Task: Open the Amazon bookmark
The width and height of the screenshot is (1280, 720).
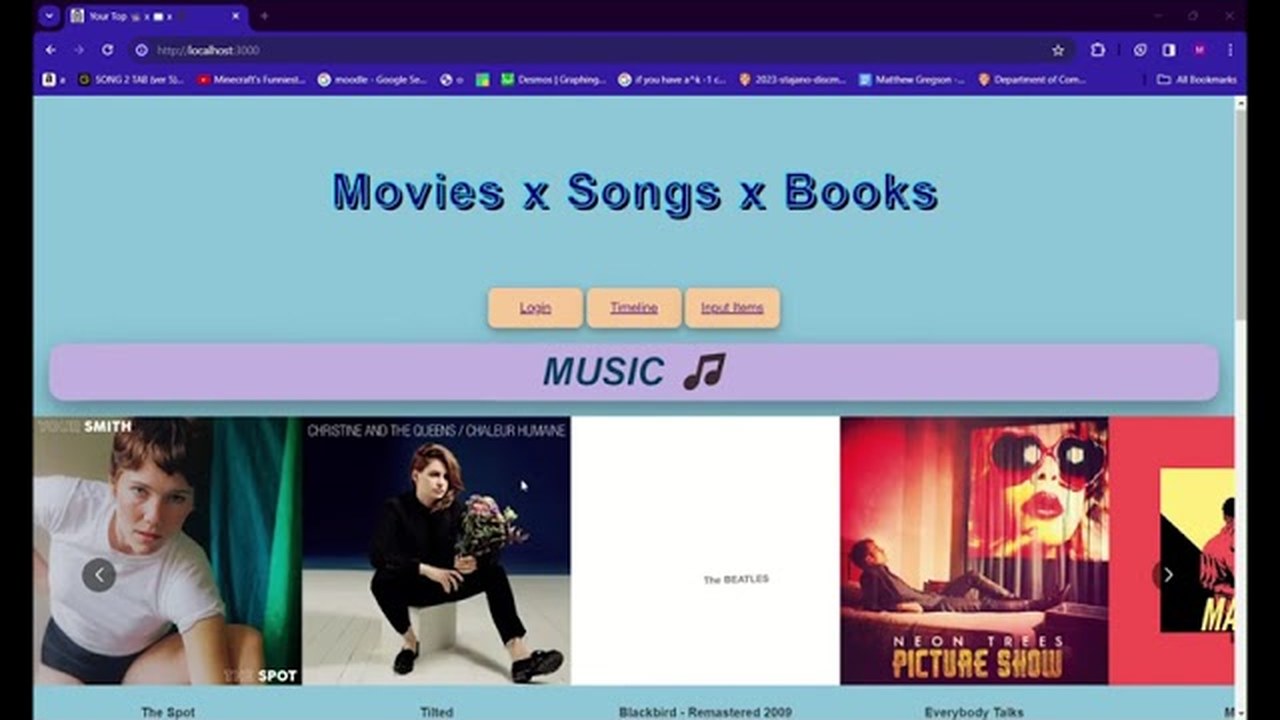Action: point(53,80)
